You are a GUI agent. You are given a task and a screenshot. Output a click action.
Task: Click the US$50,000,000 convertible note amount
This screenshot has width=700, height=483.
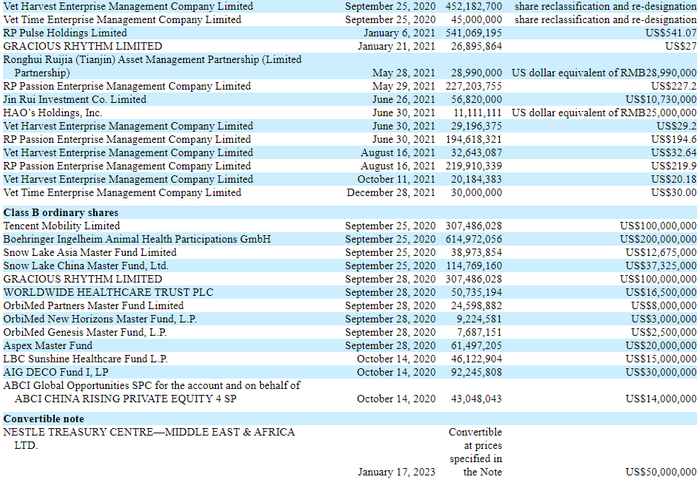click(661, 472)
